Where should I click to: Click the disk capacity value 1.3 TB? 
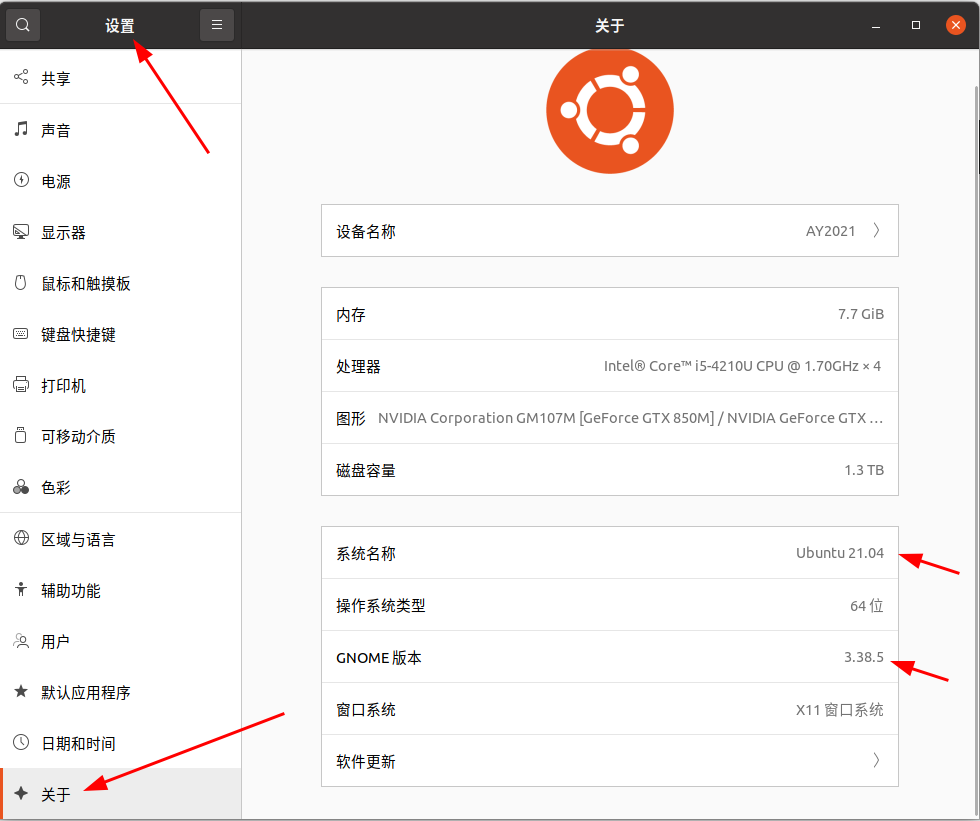pos(864,470)
